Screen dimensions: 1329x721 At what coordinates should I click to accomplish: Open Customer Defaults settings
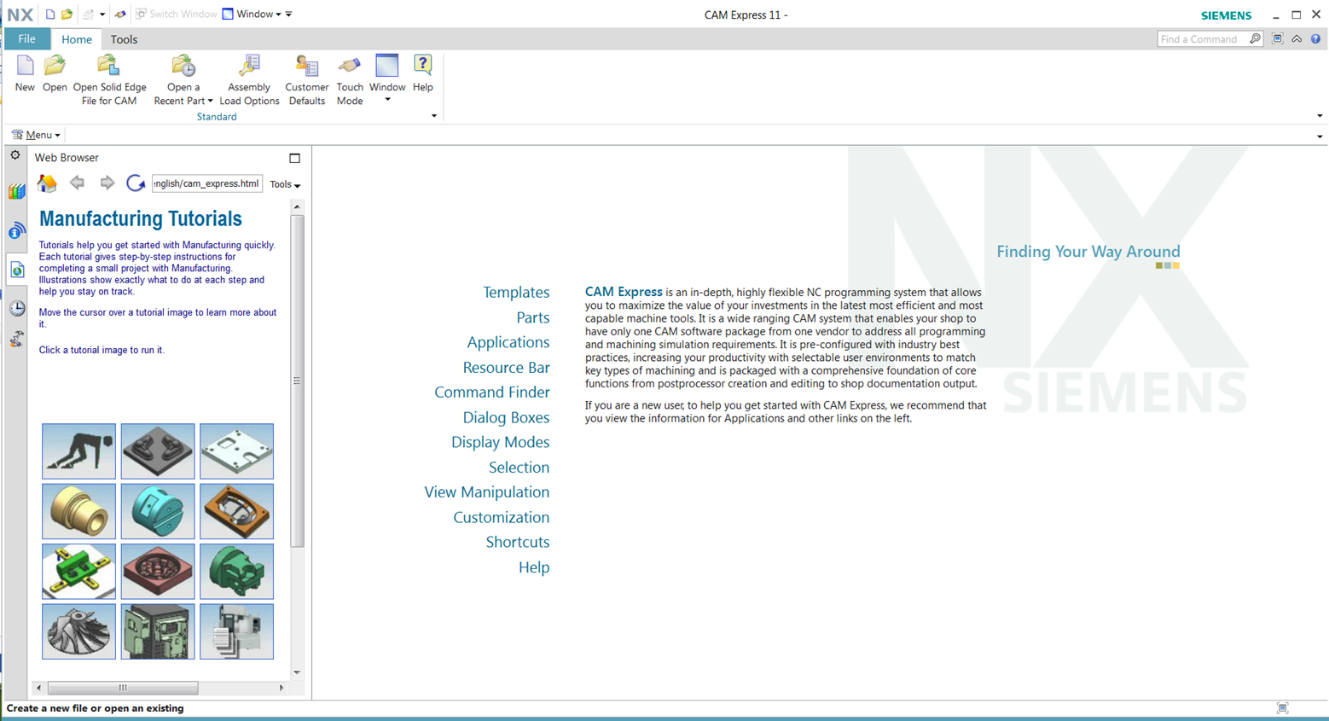pyautogui.click(x=307, y=67)
